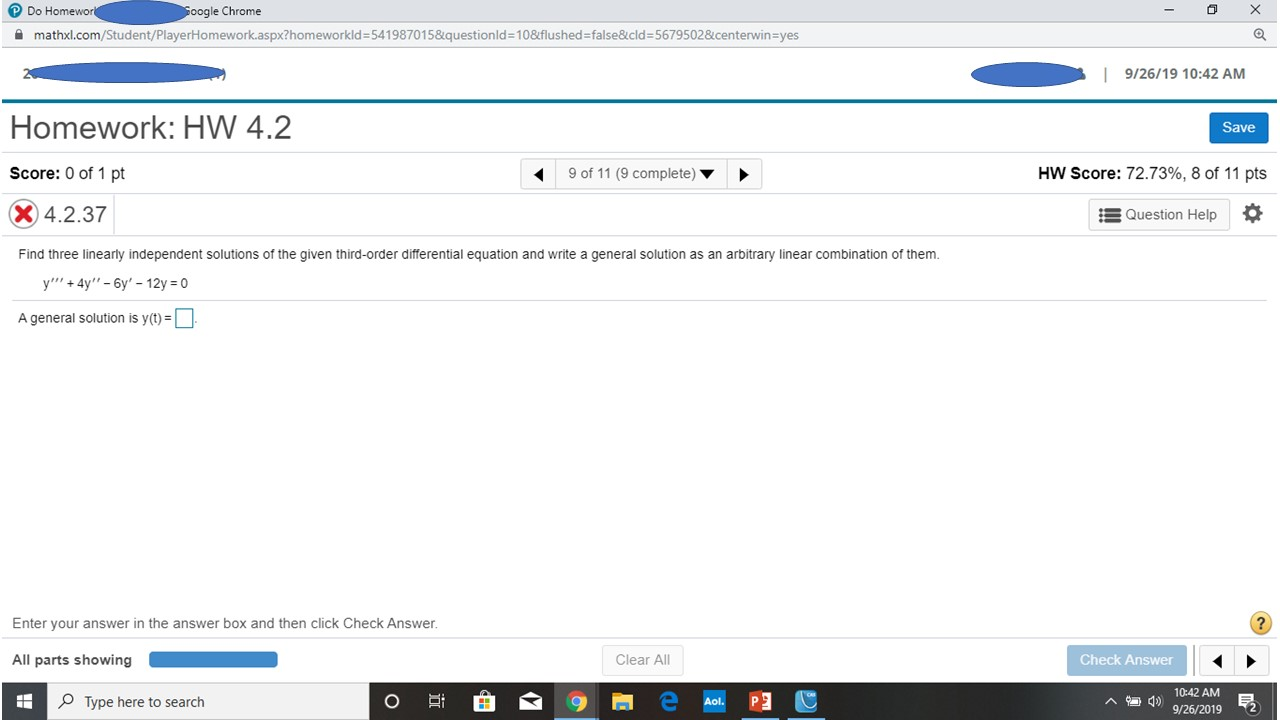Open the Start menu
The image size is (1280, 720).
click(24, 701)
